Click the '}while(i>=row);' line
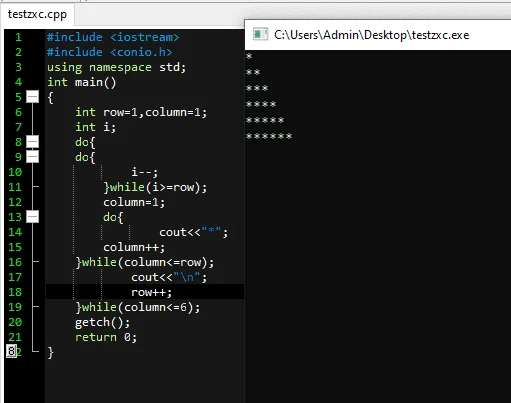 coord(155,187)
